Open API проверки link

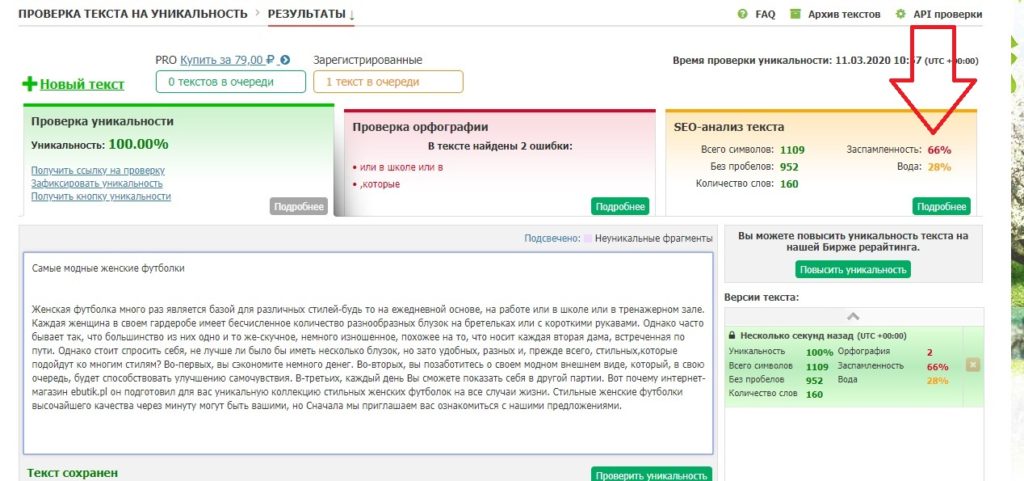pyautogui.click(x=948, y=14)
